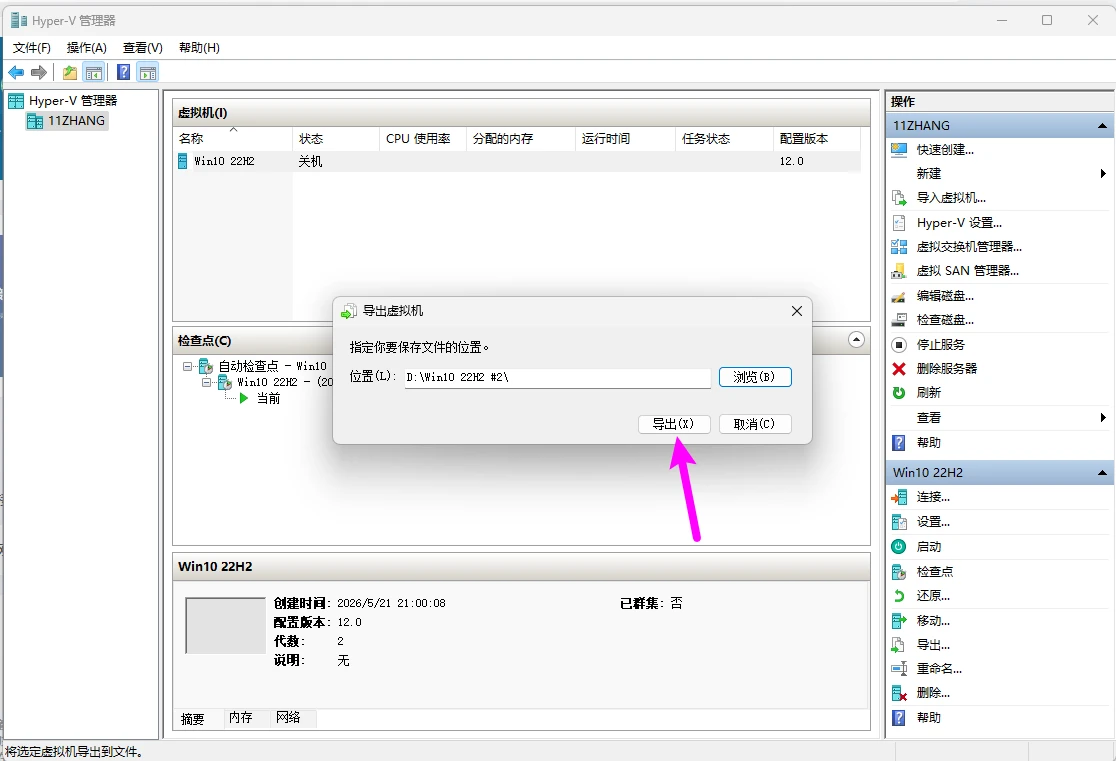
Task: Collapse the Win10 22H2 actions section
Action: [x=1102, y=473]
